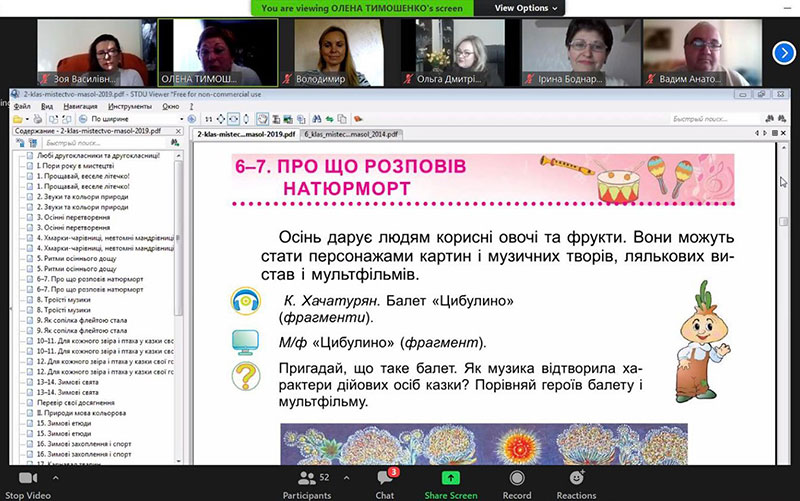Open Zoom Reactions
800x501 pixels.
[576, 485]
